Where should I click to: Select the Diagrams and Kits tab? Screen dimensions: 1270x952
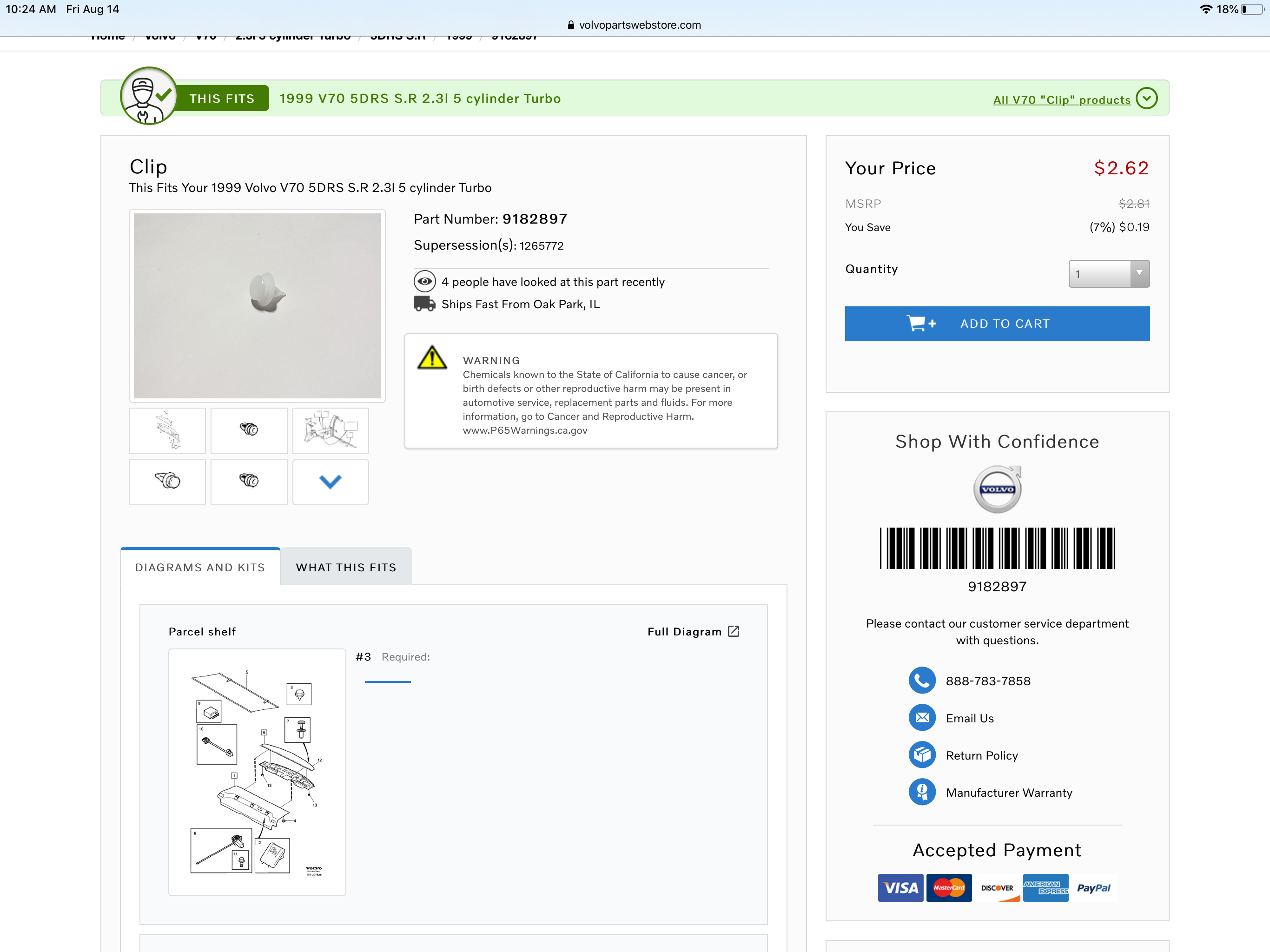pyautogui.click(x=200, y=567)
